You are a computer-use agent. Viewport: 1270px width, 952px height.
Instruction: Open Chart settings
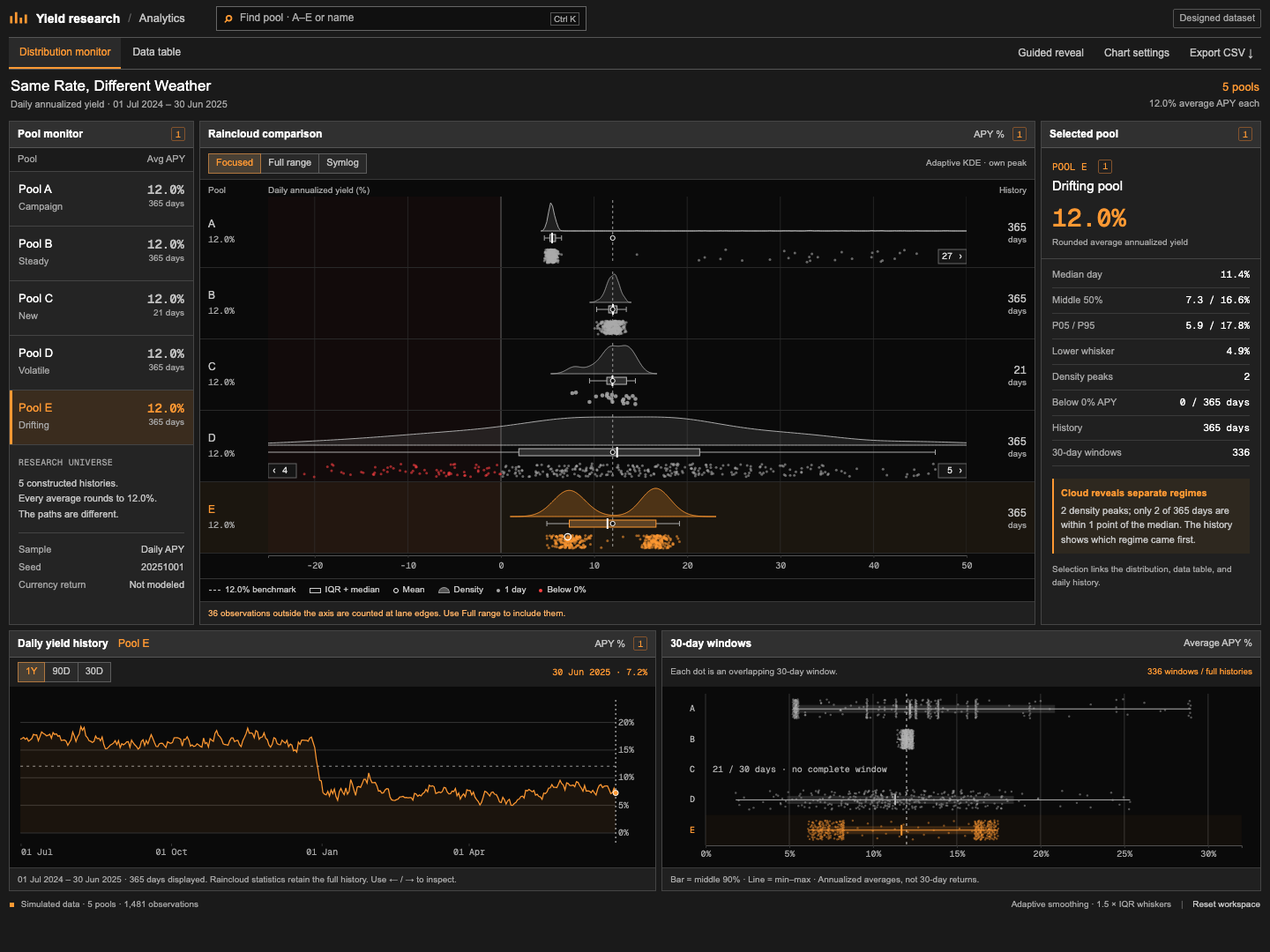pyautogui.click(x=1136, y=53)
